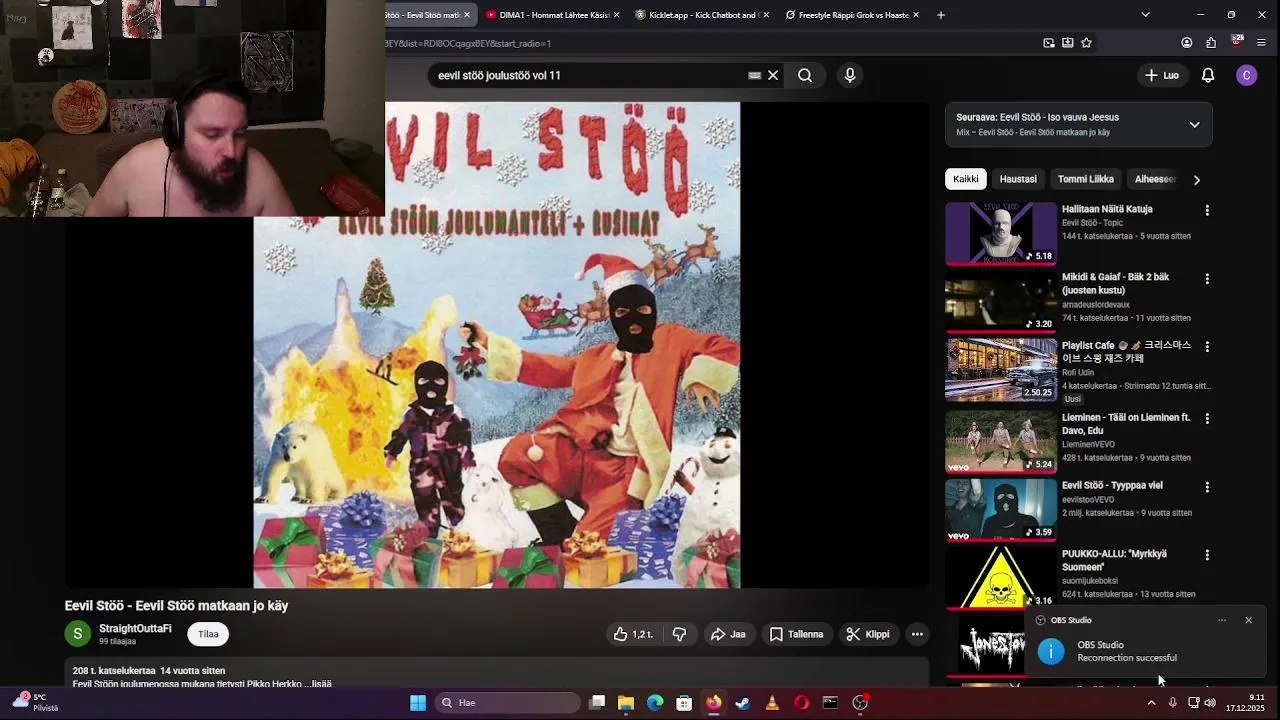Open Firefox account icon in toolbar

click(x=1187, y=43)
